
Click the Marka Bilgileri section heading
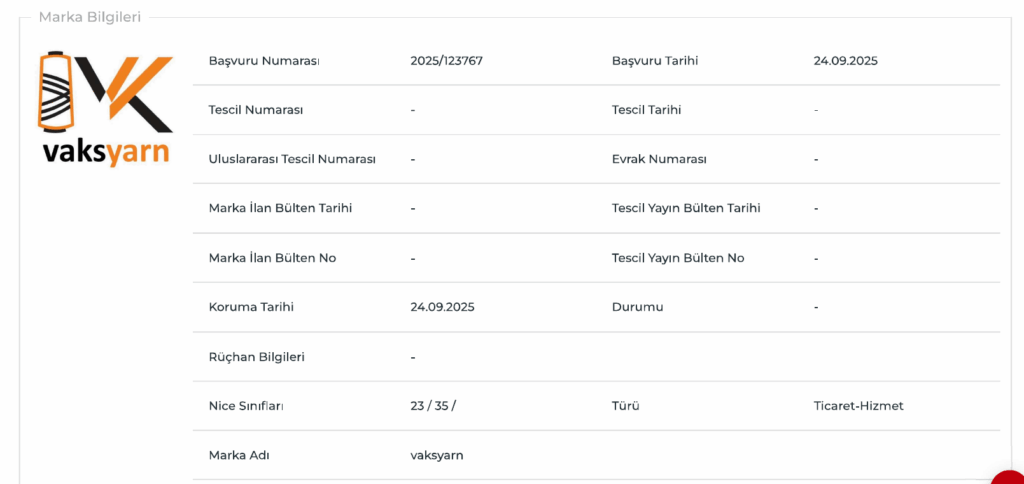(90, 17)
